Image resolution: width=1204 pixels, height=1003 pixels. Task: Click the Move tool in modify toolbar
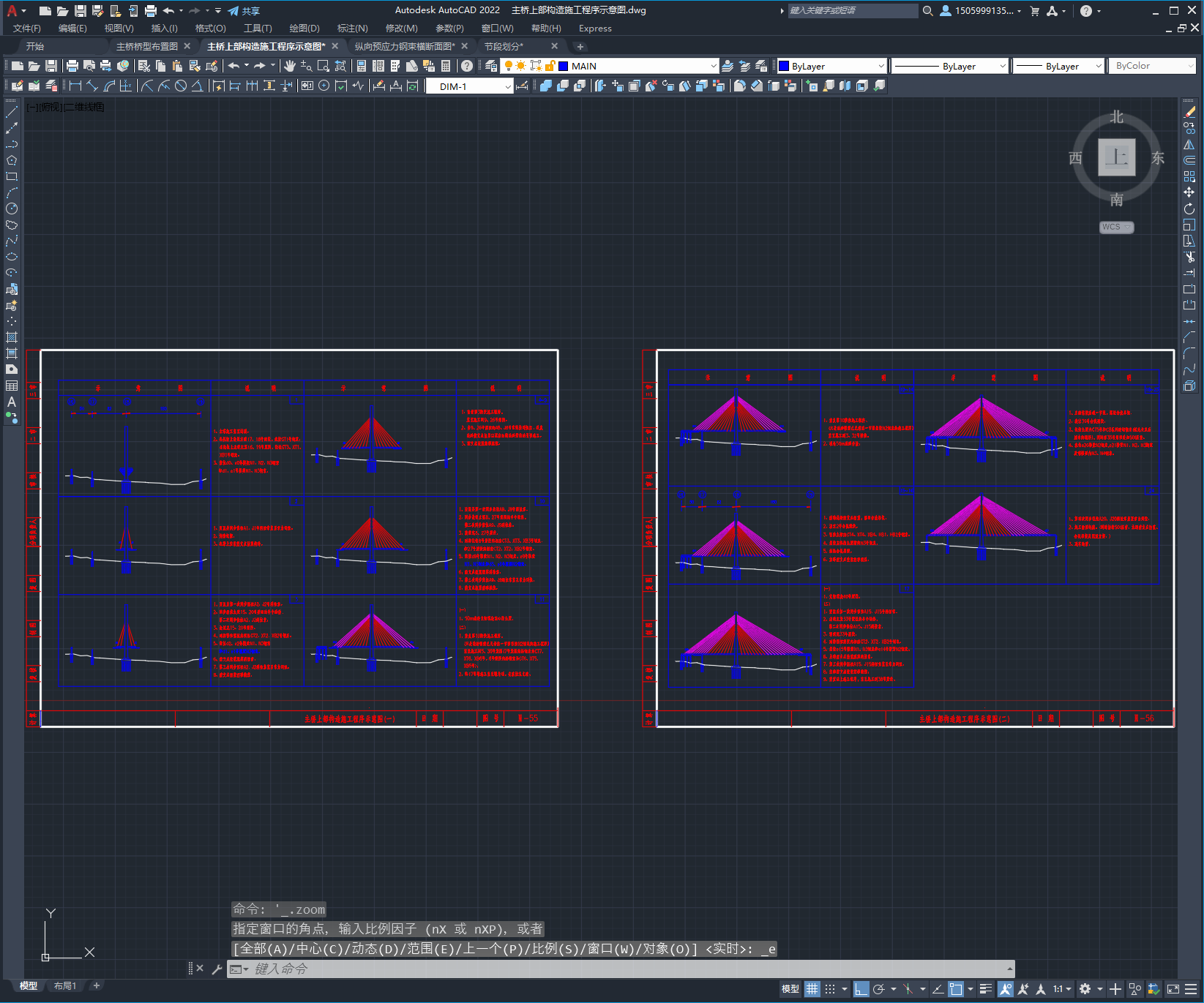coord(1189,192)
